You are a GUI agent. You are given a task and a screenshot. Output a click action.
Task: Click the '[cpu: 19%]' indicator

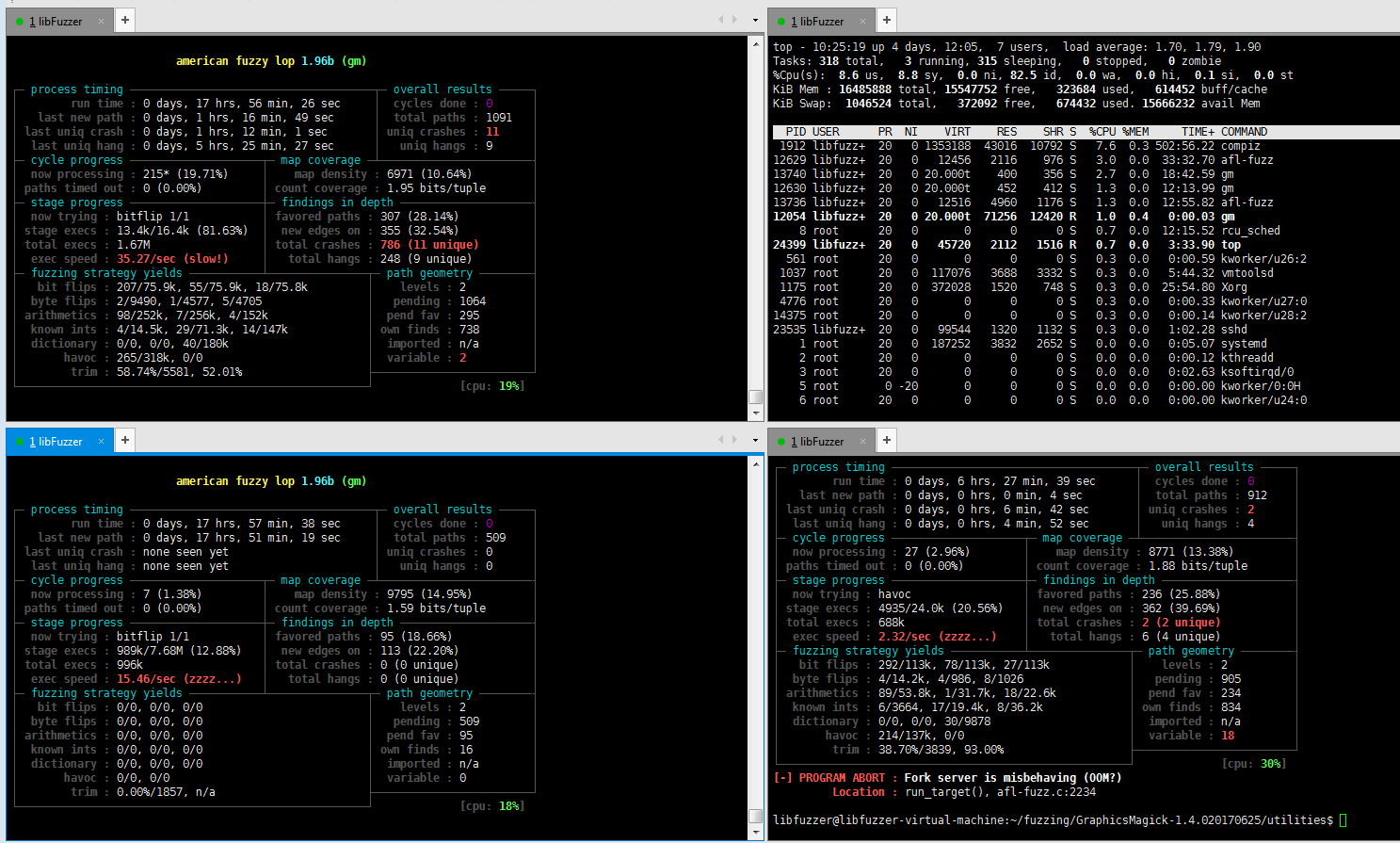492,386
